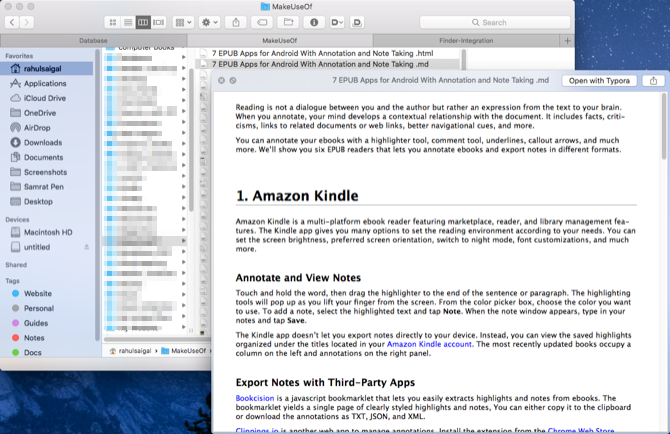Switch to the Finder-Integration tab
The height and width of the screenshot is (434, 670).
tap(466, 41)
